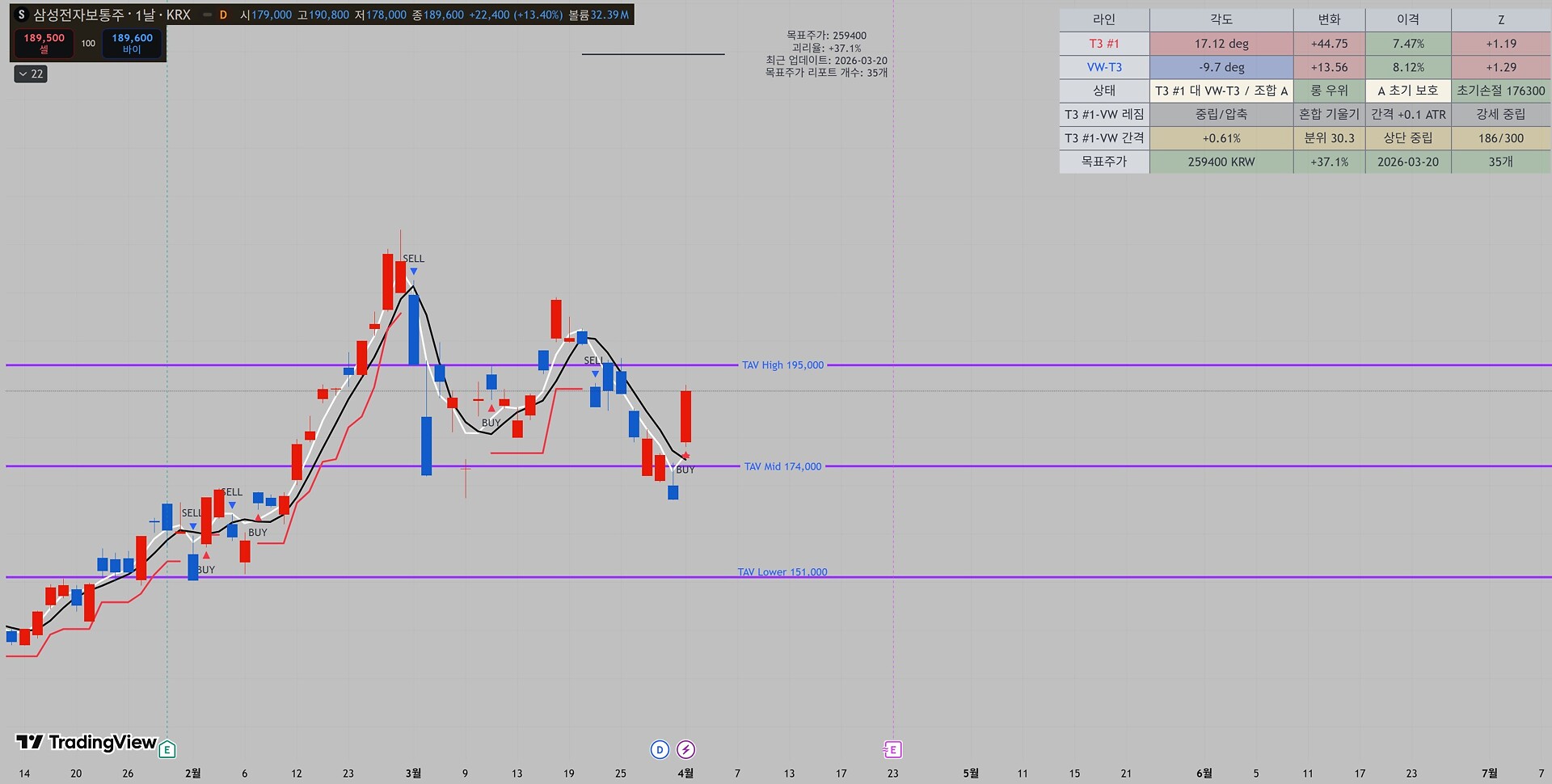
Task: Click the 저178,000 low price value
Action: (x=381, y=15)
